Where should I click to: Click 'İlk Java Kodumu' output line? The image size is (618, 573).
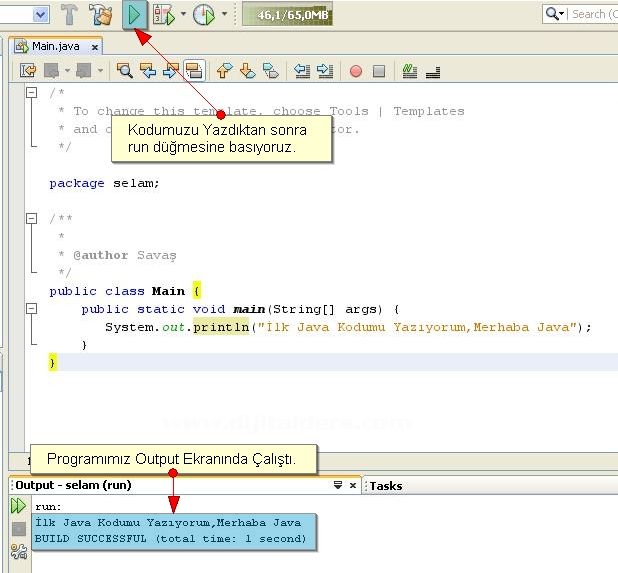pyautogui.click(x=168, y=523)
